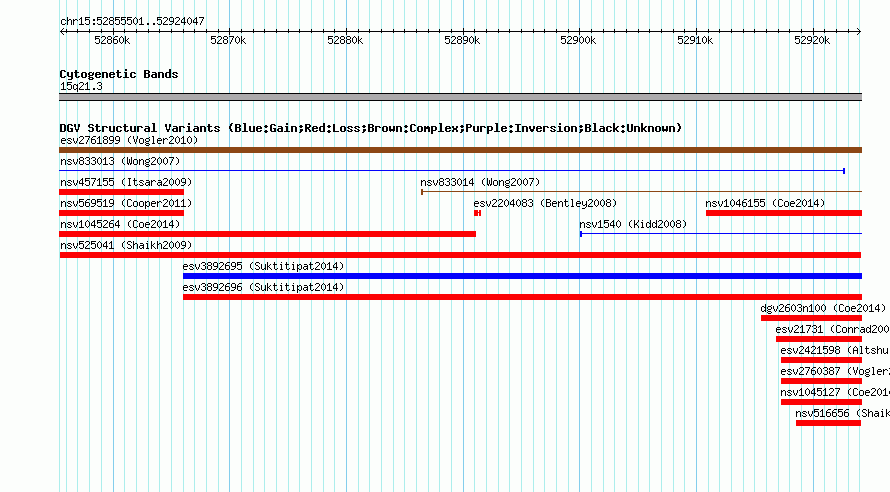Click the esv3892695 (Suktitipat2014) label

263,266
